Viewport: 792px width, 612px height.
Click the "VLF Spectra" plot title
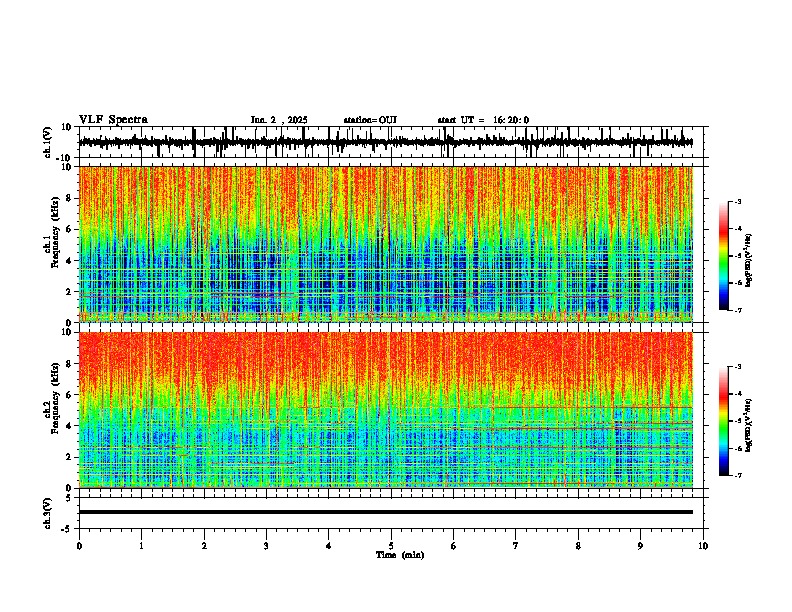[x=113, y=119]
